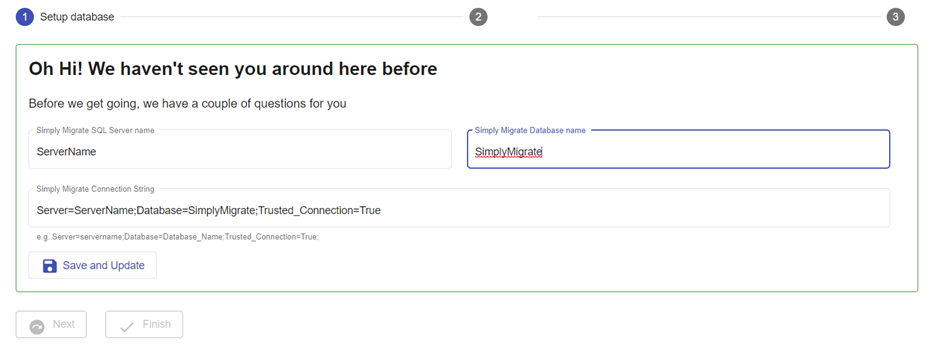Save settings via Save and Update text
Image resolution: width=940 pixels, height=361 pixels.
tap(104, 265)
